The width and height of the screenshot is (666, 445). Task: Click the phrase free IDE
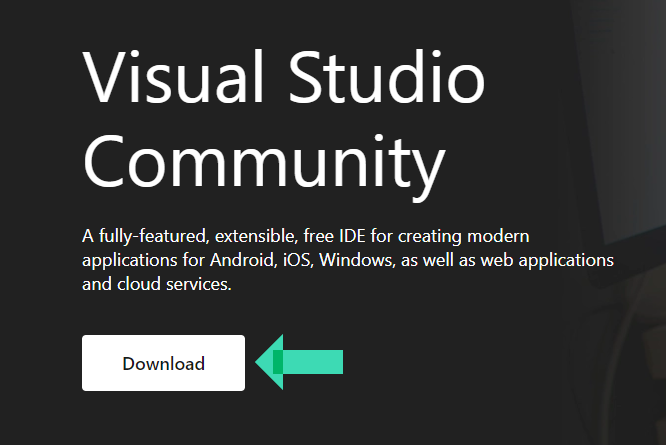tap(350, 237)
